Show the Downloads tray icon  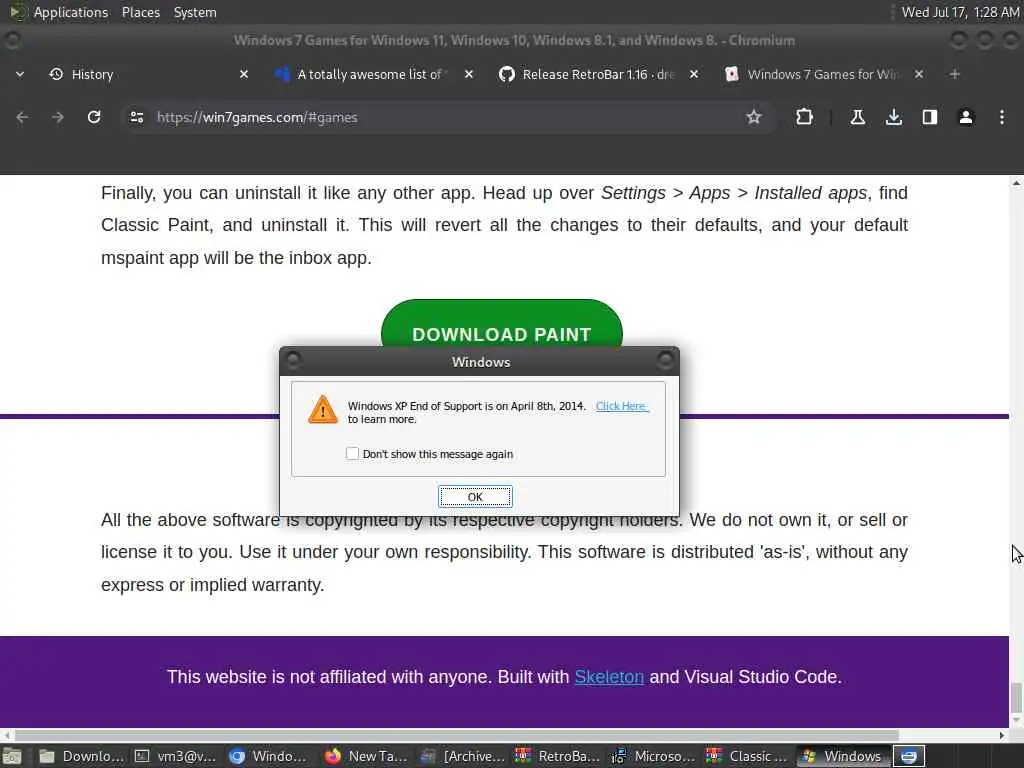[x=894, y=118]
